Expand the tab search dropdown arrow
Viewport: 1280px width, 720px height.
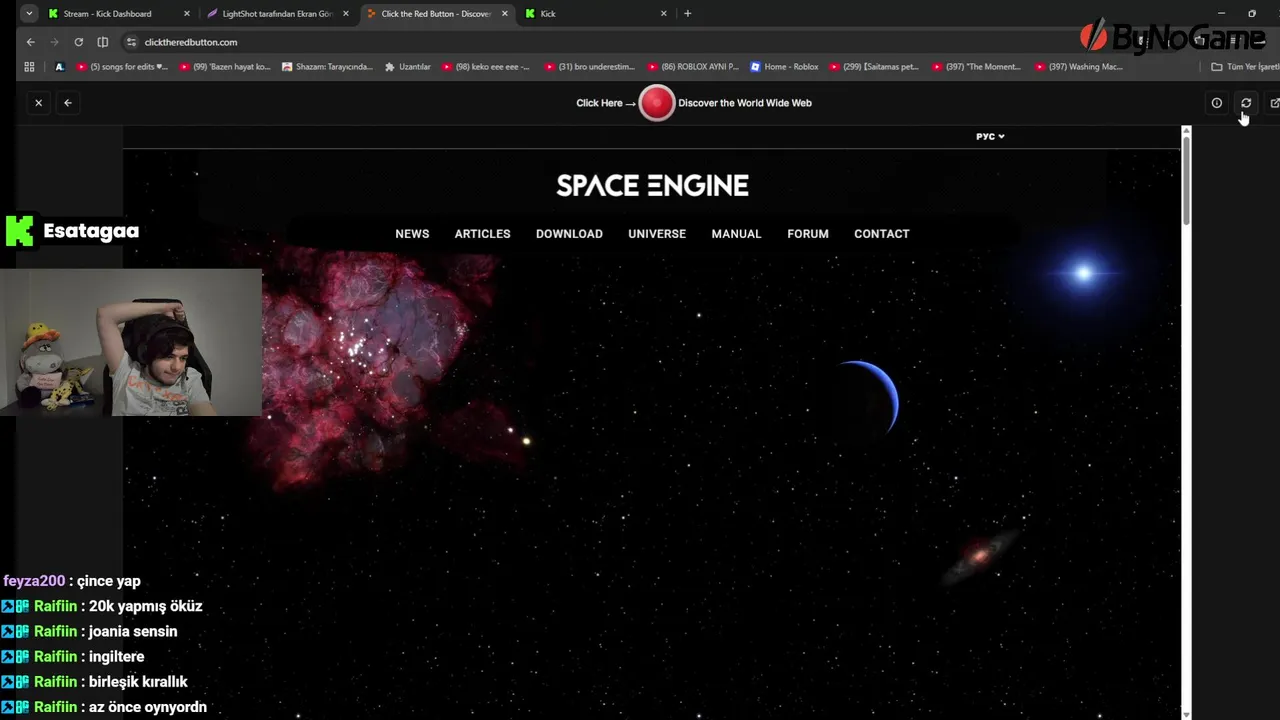click(x=28, y=14)
